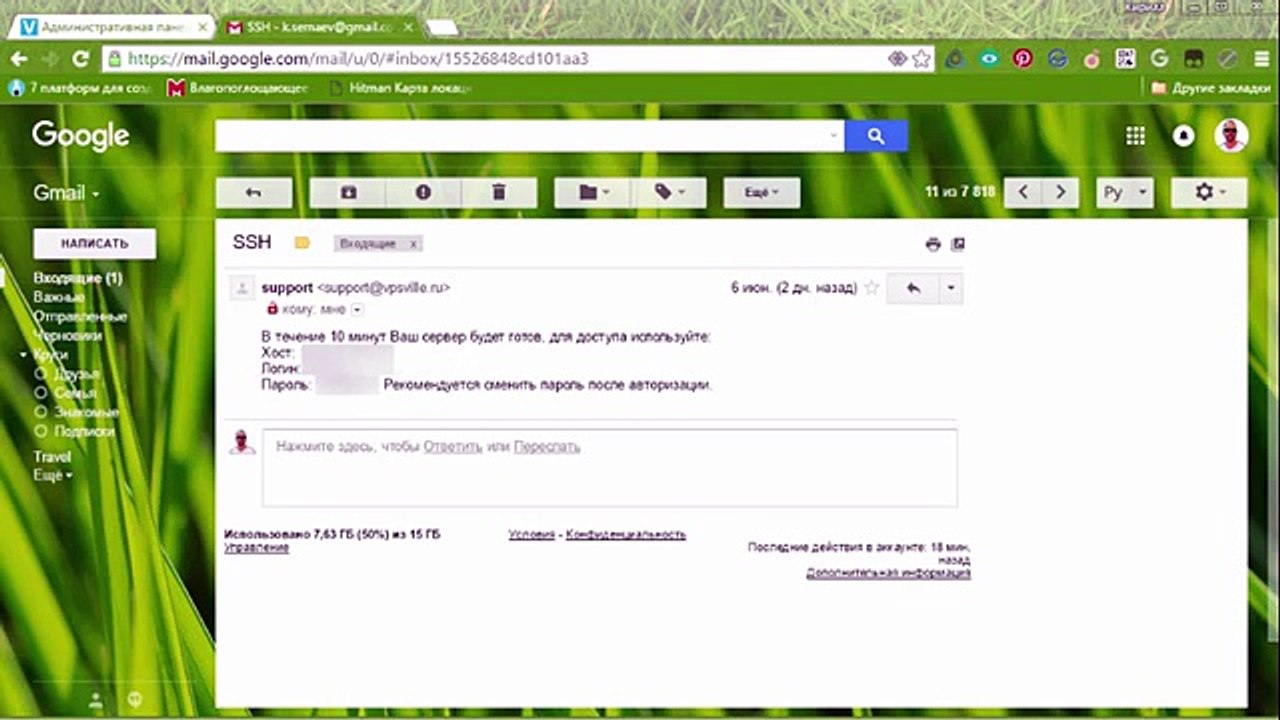Open the Входящие (1) inbox folder

[x=78, y=278]
